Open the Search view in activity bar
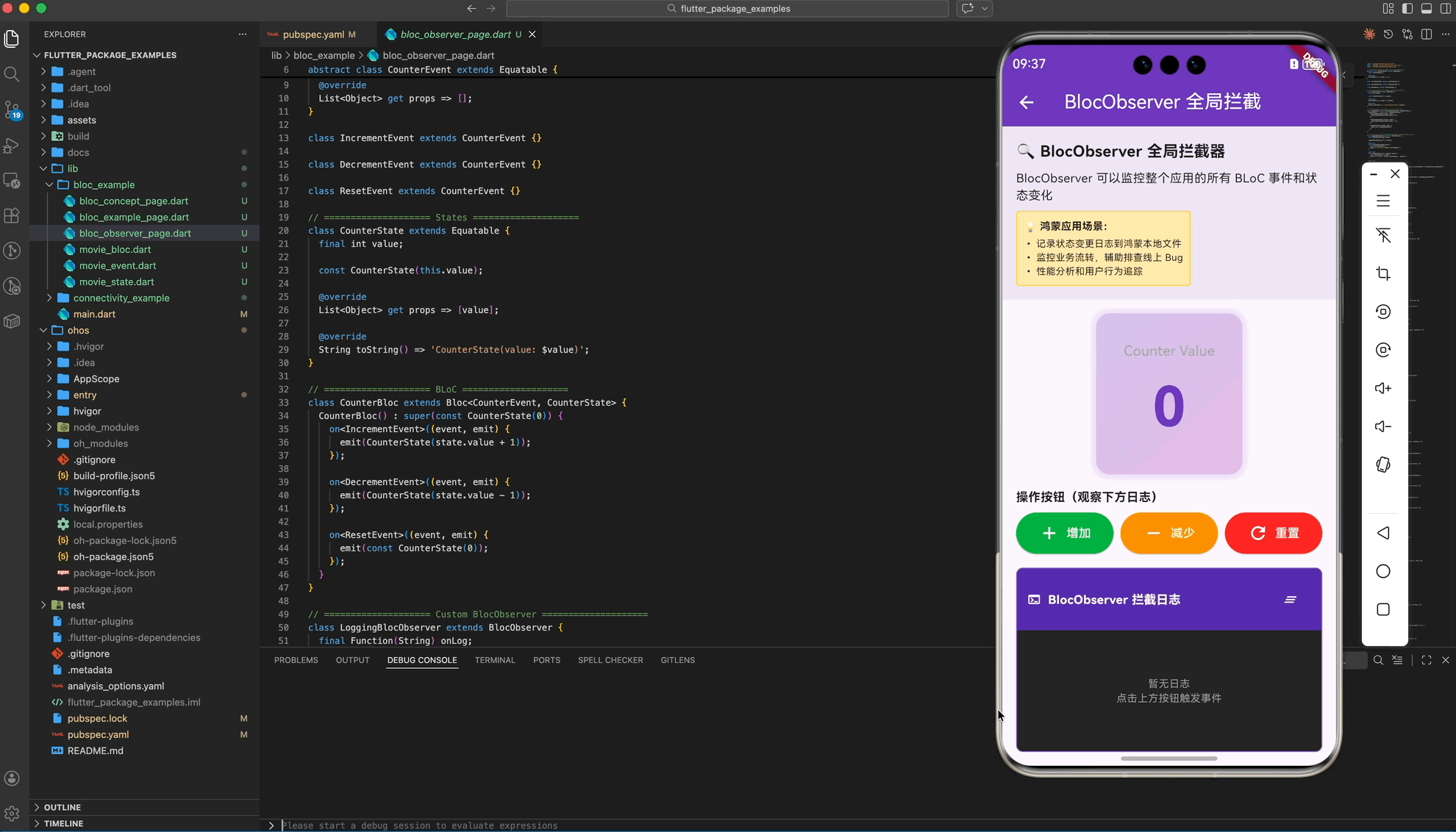 pyautogui.click(x=12, y=74)
